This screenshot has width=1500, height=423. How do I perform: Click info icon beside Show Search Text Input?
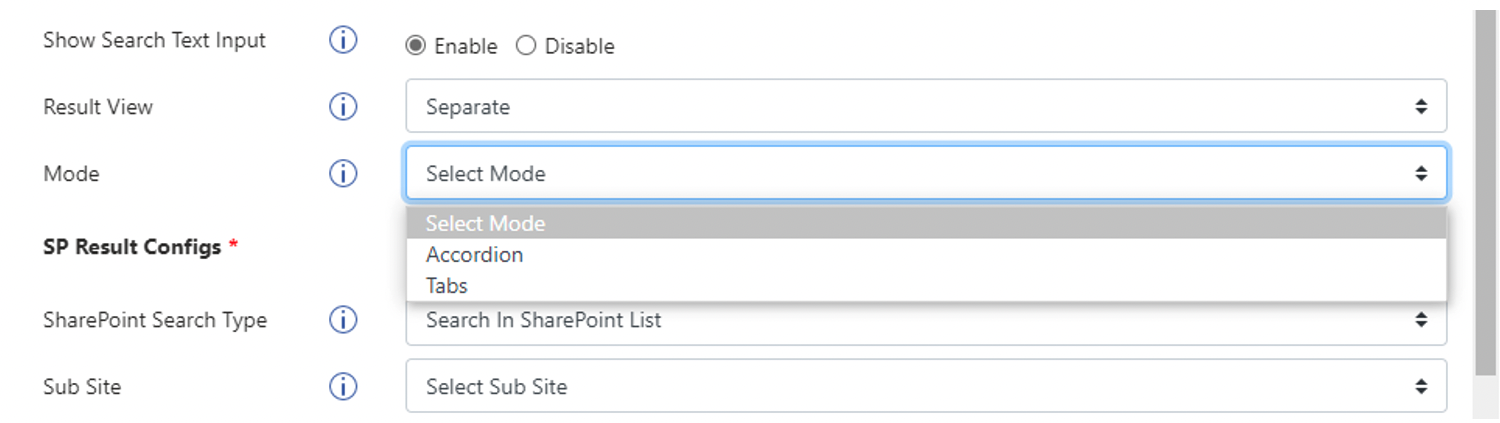[343, 41]
